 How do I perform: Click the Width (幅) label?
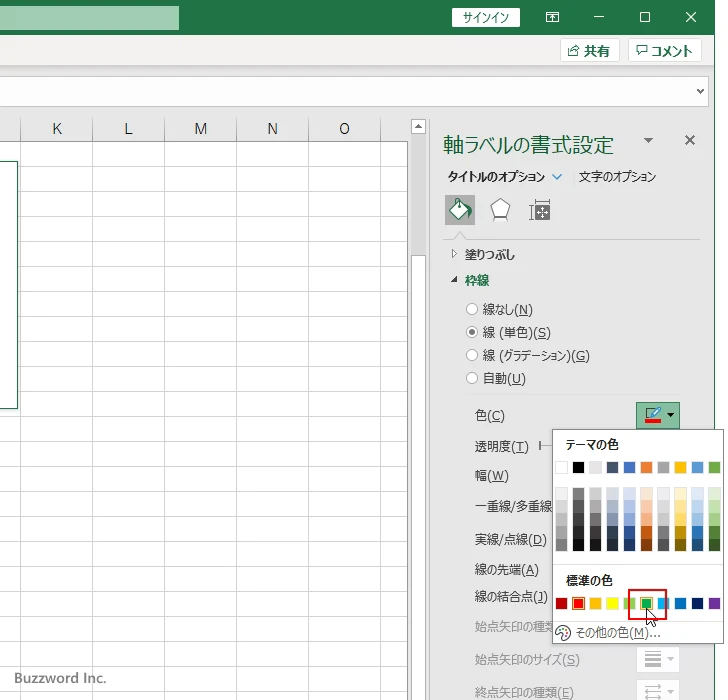pyautogui.click(x=492, y=476)
